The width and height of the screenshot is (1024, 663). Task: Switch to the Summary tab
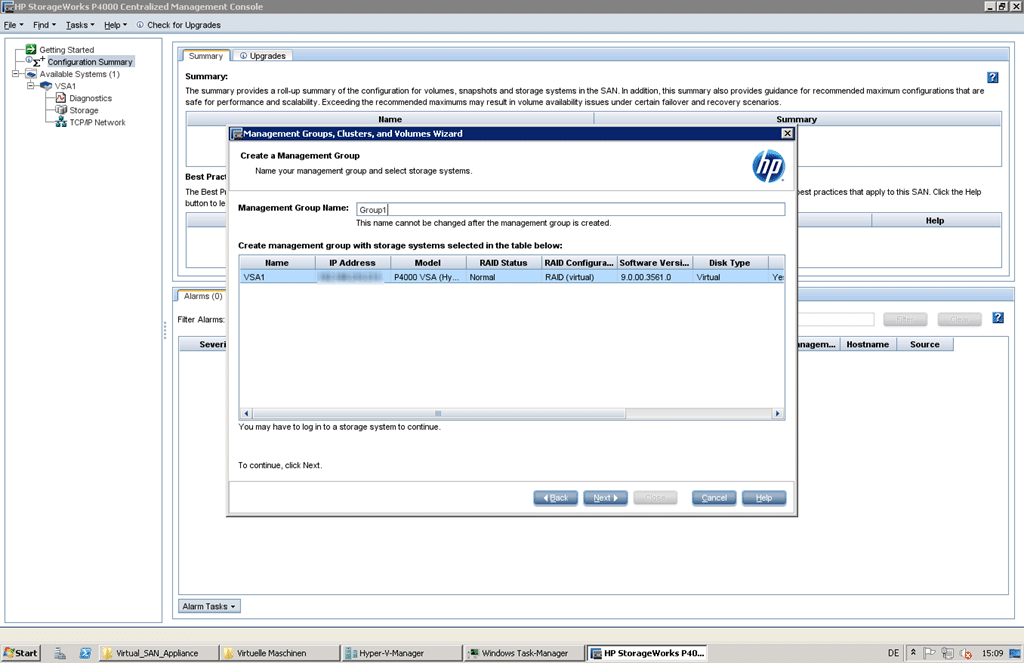click(206, 56)
